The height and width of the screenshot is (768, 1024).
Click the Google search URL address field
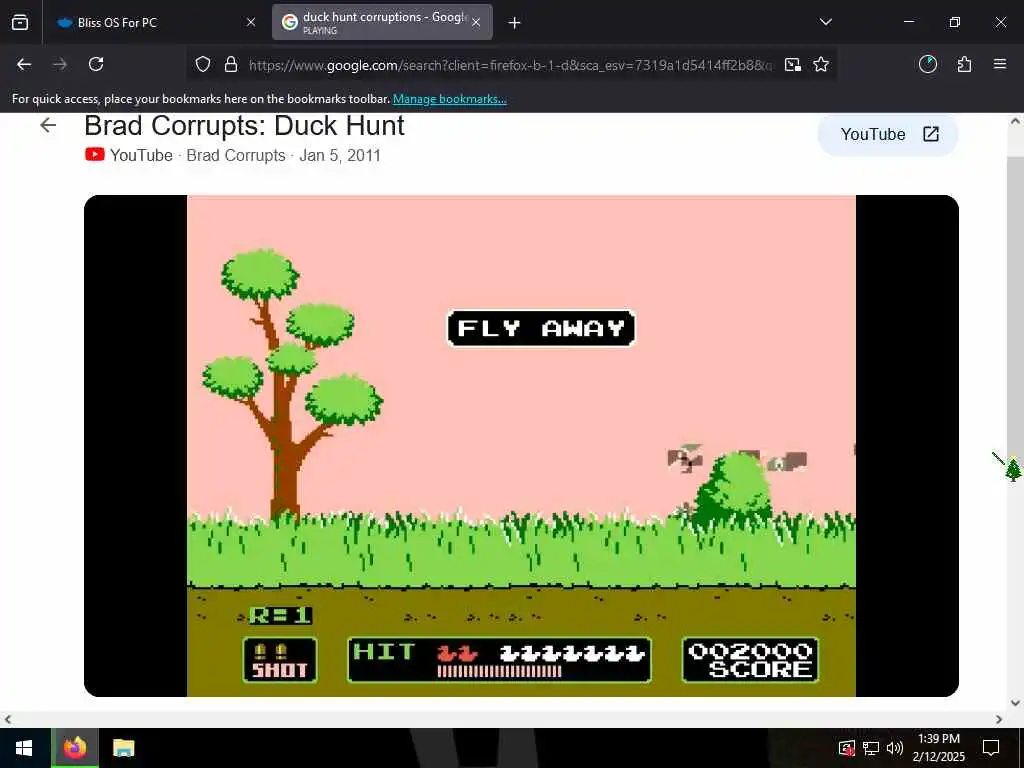tap(510, 65)
